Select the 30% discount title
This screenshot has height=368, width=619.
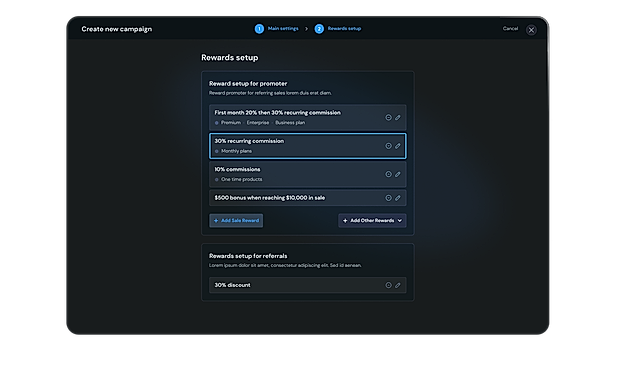coord(233,285)
